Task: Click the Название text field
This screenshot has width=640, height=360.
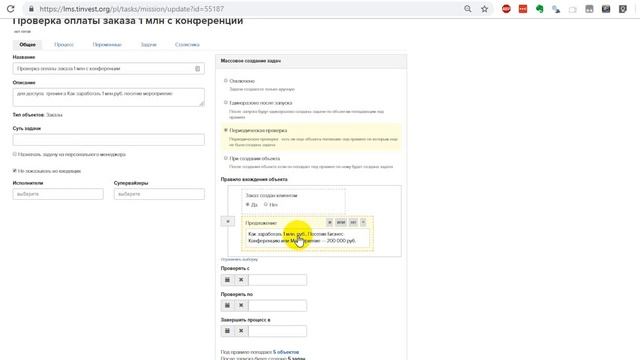Action: pyautogui.click(x=109, y=69)
